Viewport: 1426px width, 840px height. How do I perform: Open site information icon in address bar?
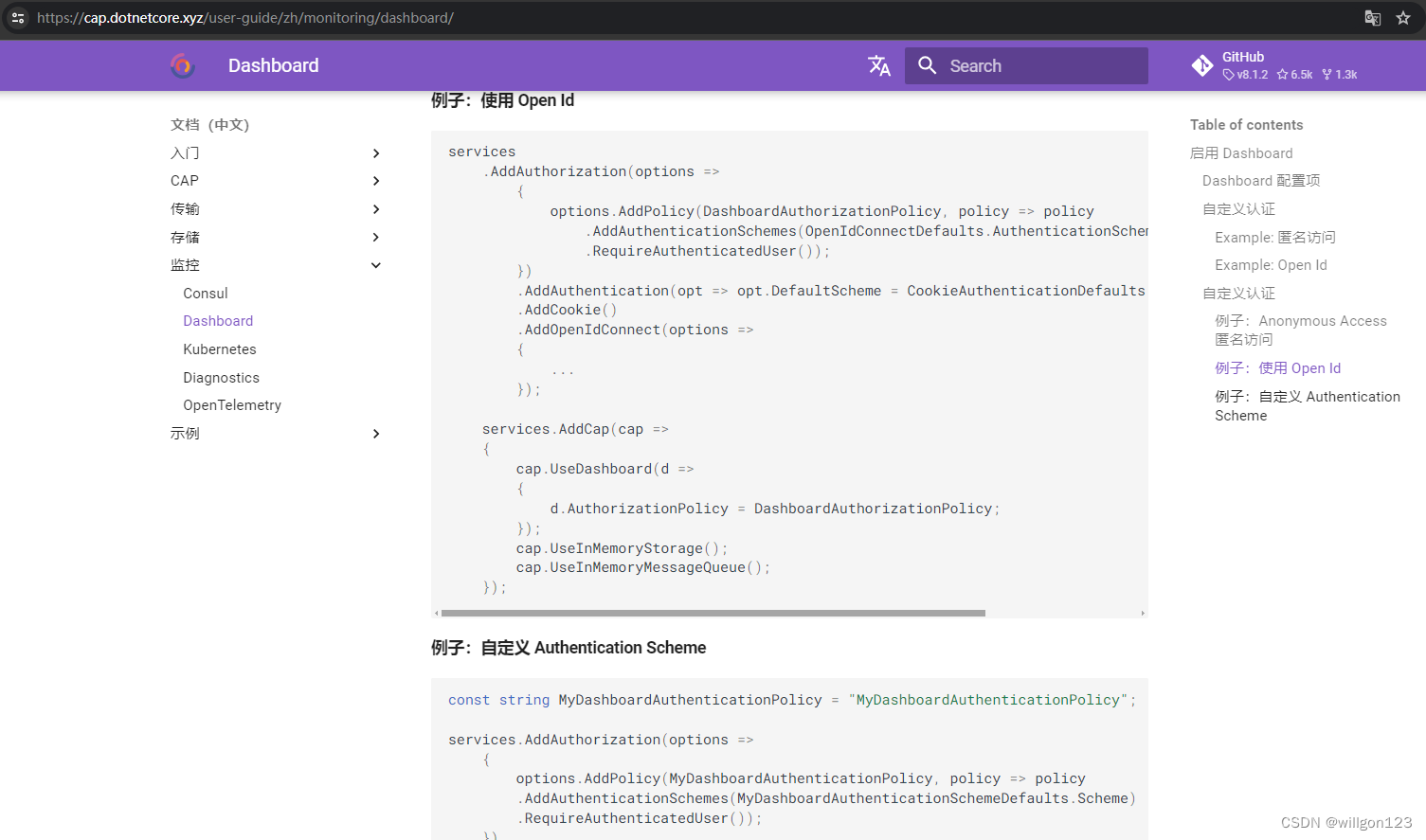pos(18,18)
